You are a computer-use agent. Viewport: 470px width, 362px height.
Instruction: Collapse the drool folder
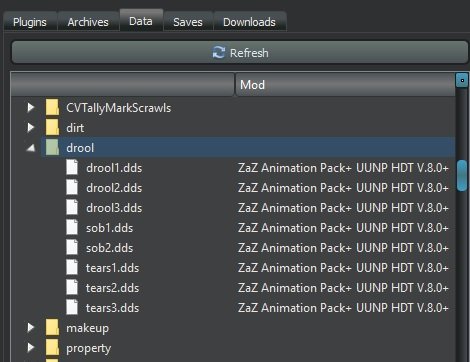[x=31, y=147]
